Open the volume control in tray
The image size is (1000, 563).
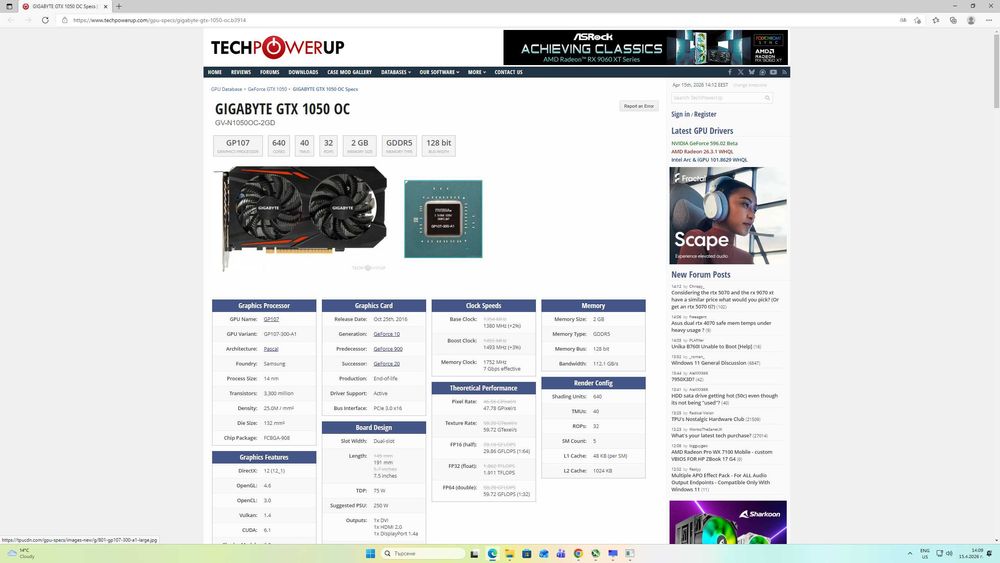949,553
